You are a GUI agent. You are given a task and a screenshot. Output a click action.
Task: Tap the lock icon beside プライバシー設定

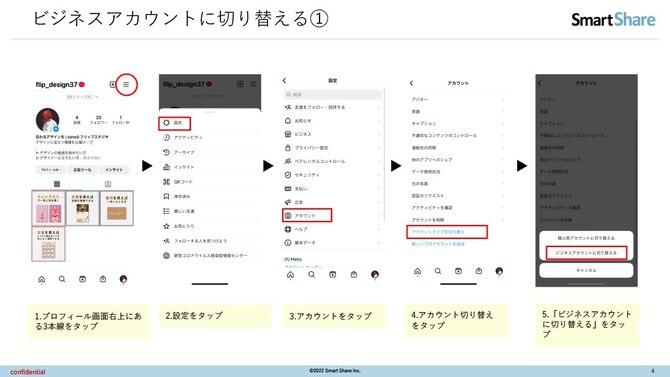tap(288, 148)
